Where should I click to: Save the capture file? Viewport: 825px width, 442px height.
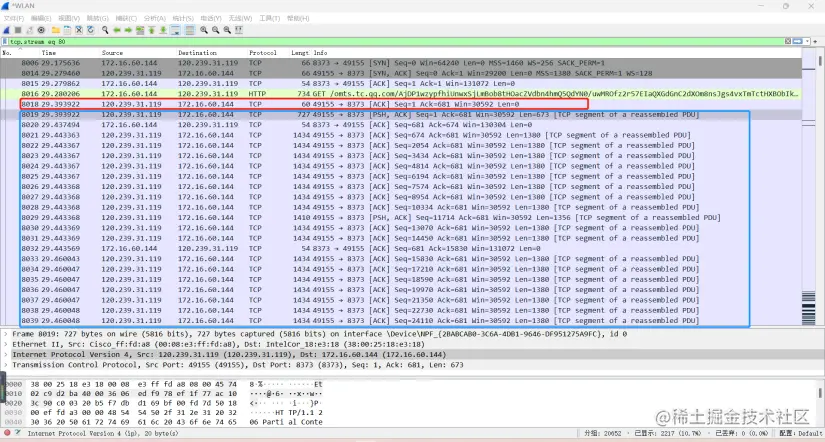pos(67,30)
